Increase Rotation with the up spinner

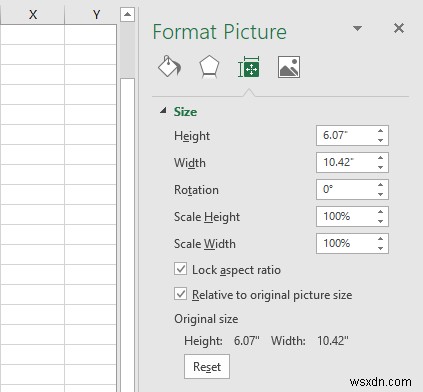[x=380, y=185]
